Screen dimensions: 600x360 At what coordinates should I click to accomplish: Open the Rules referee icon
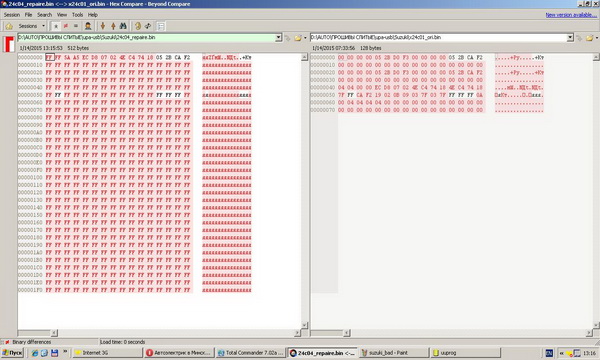(x=88, y=26)
